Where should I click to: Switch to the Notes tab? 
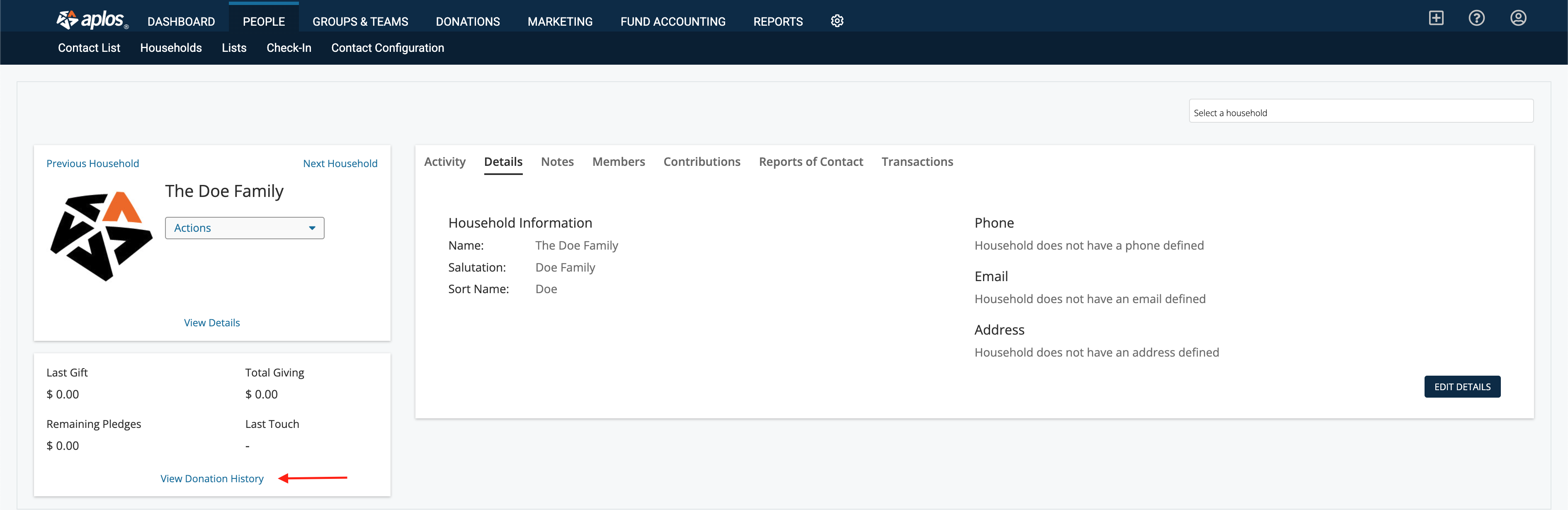coord(558,162)
